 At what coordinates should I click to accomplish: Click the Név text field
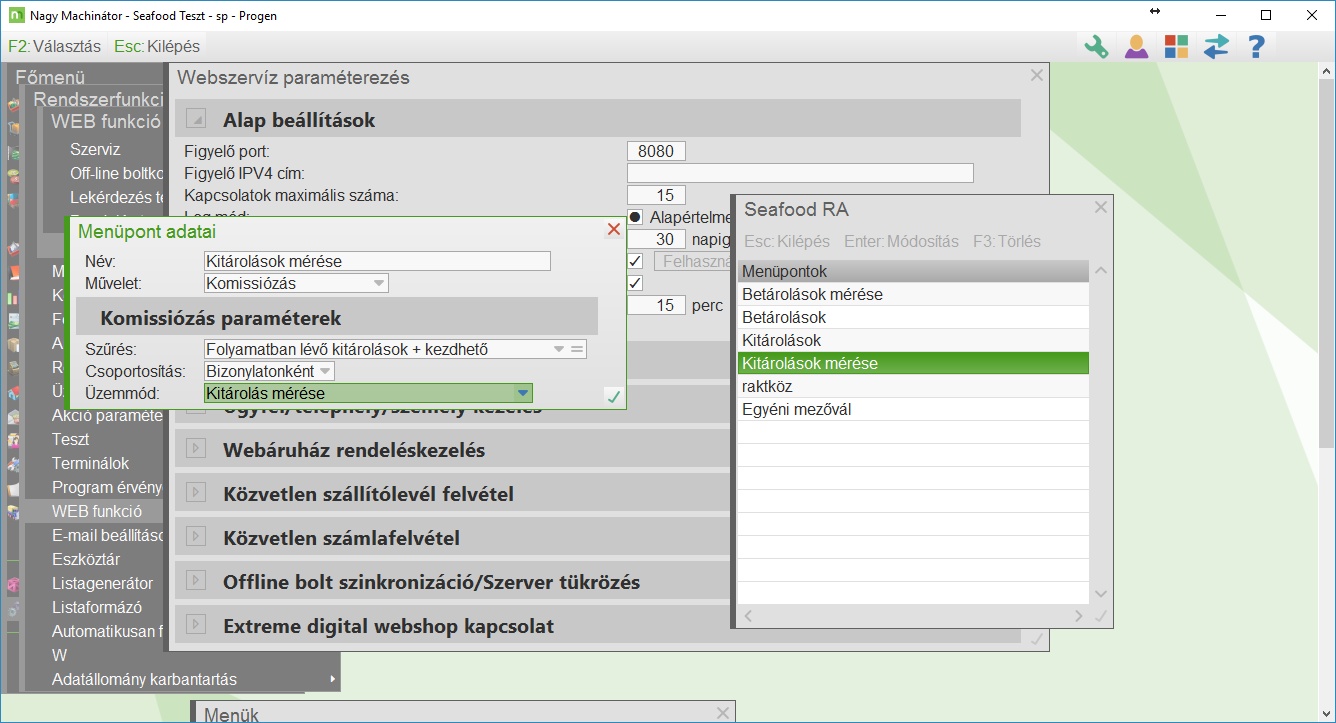(377, 261)
